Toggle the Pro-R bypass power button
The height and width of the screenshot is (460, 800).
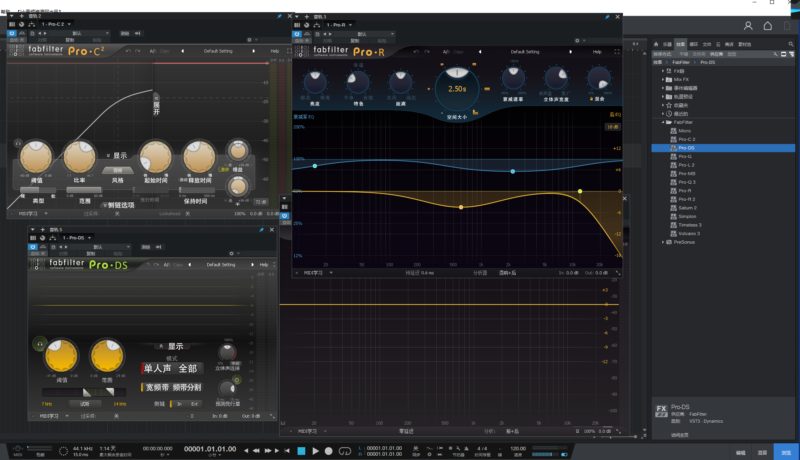click(x=297, y=33)
